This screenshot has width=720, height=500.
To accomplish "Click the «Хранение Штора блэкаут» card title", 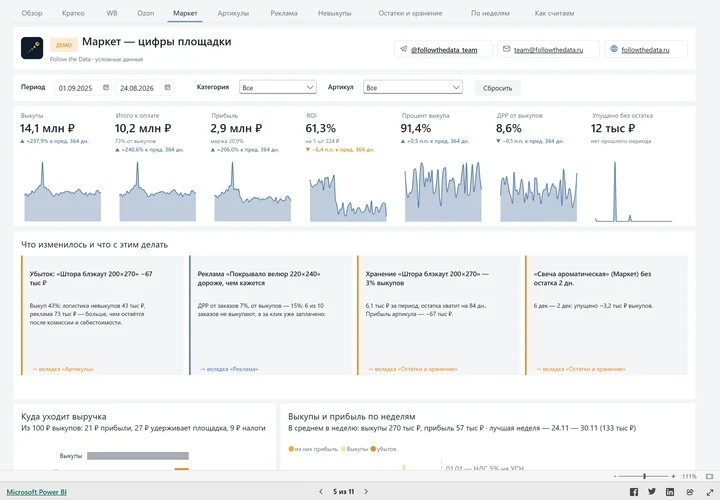I will tap(427, 278).
